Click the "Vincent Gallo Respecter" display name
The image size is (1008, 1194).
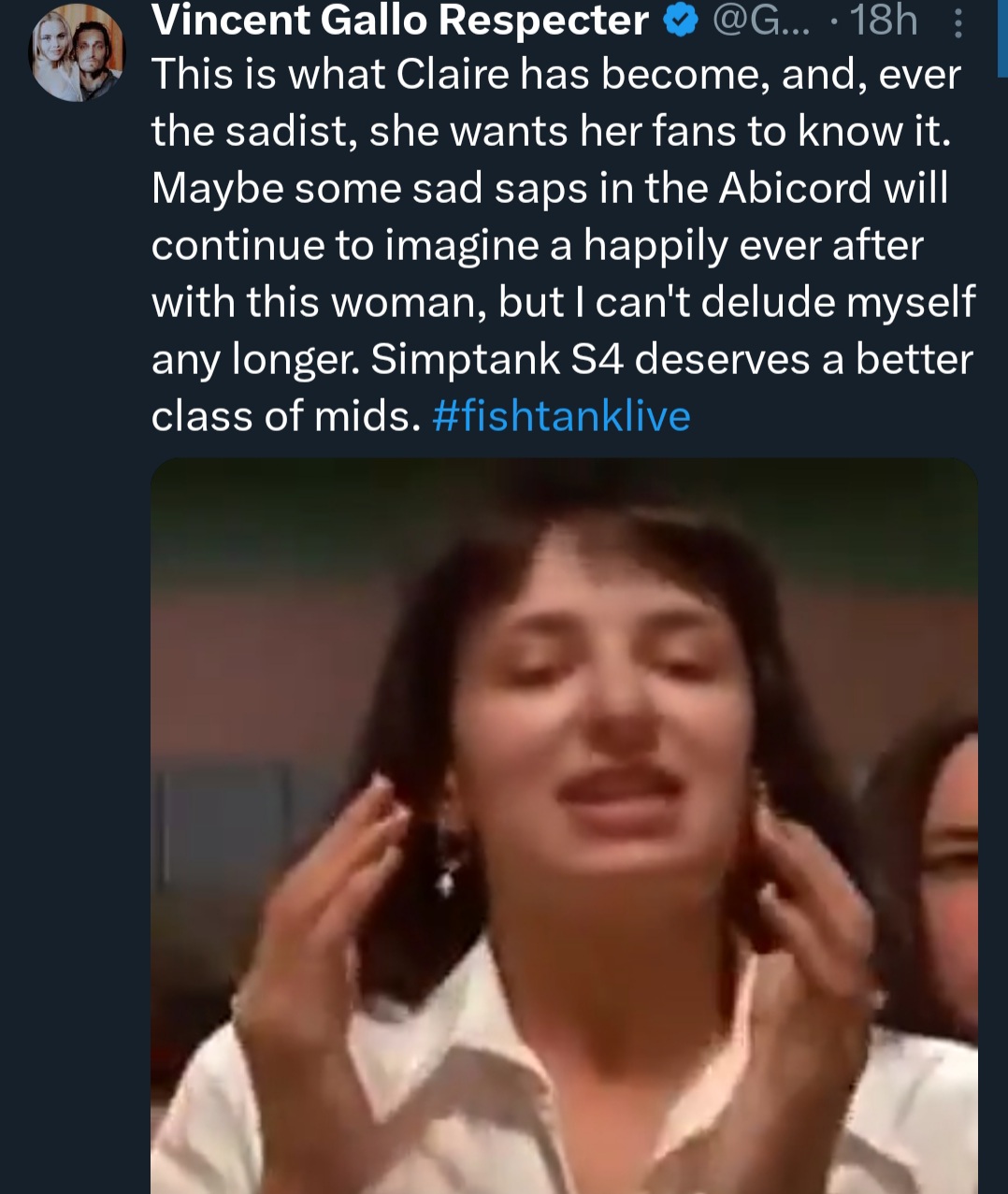(x=399, y=21)
